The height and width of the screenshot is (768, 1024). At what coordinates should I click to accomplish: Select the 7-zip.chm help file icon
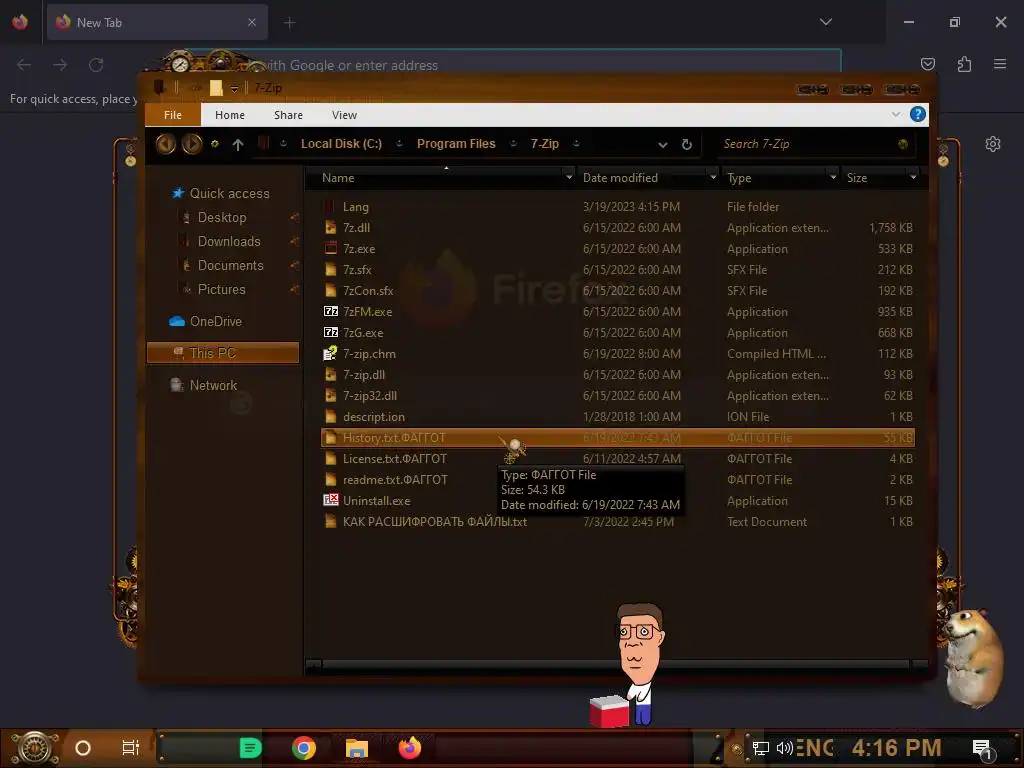click(x=331, y=354)
